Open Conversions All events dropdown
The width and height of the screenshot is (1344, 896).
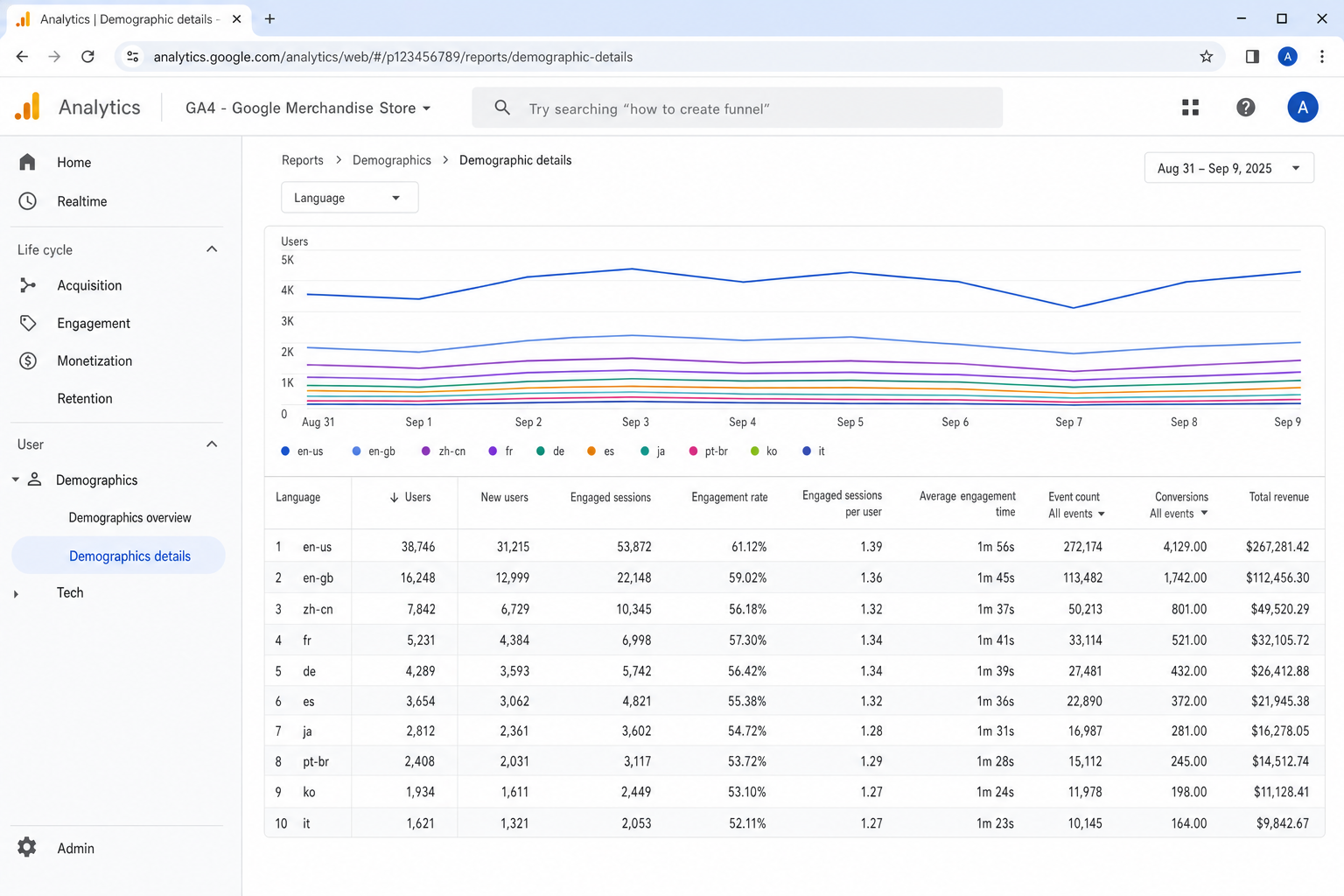pos(1179,514)
